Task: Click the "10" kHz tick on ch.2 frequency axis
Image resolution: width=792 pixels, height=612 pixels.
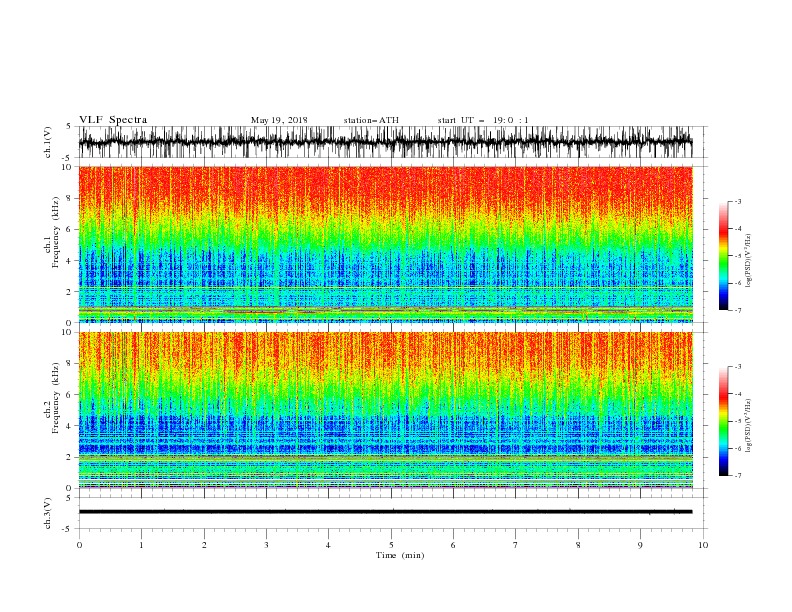Action: [67, 332]
